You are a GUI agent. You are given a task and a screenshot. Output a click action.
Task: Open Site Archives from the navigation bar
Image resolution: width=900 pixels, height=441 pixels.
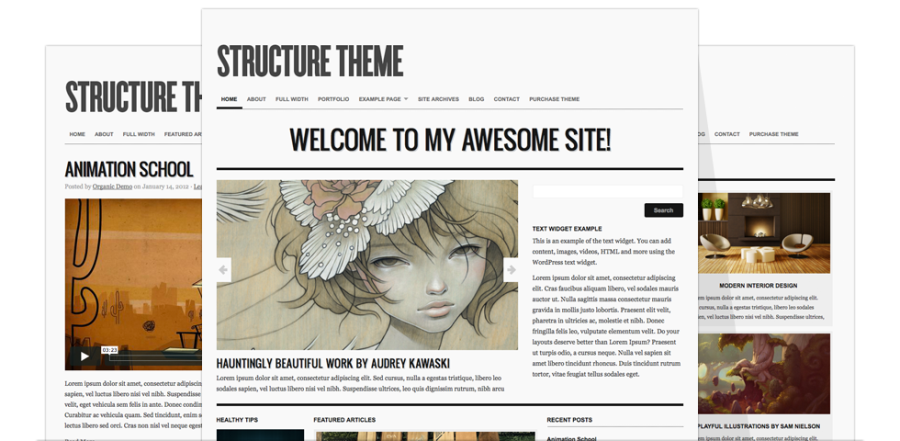coord(438,99)
